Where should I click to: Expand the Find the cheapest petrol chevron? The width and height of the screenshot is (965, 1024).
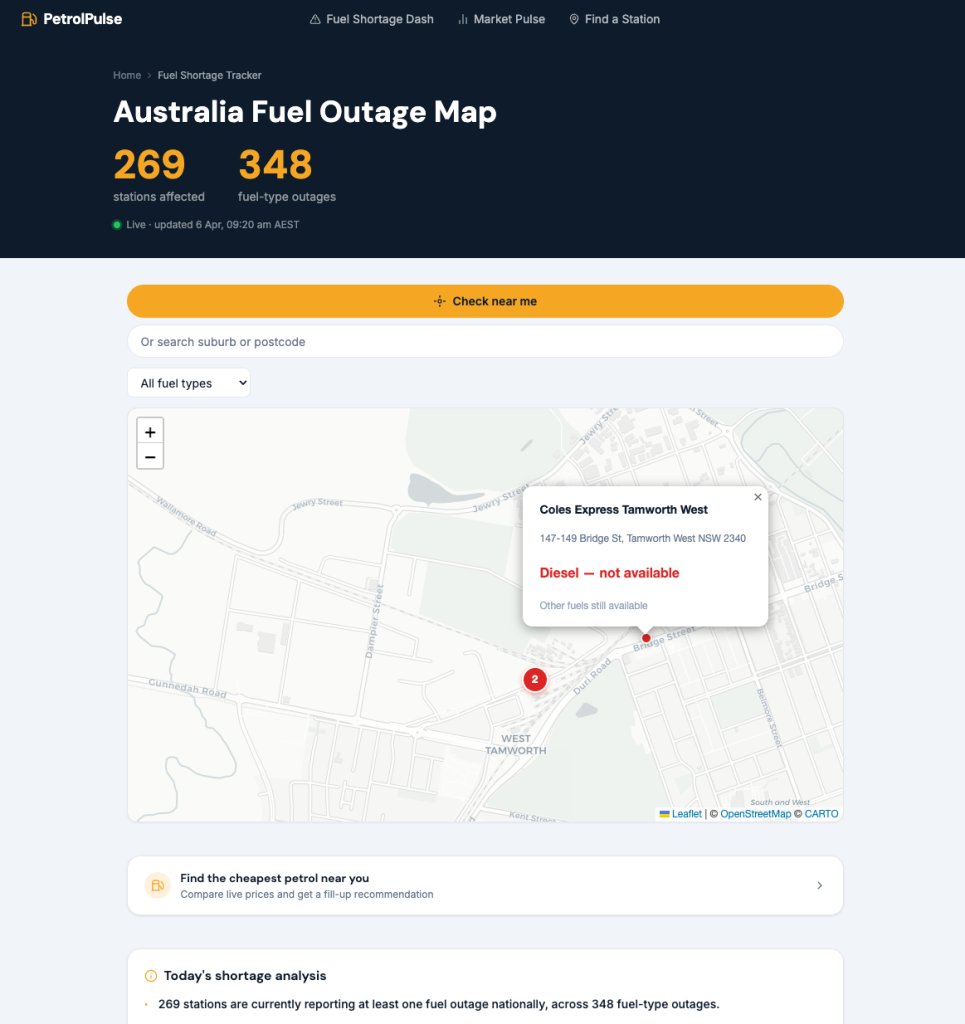[819, 885]
